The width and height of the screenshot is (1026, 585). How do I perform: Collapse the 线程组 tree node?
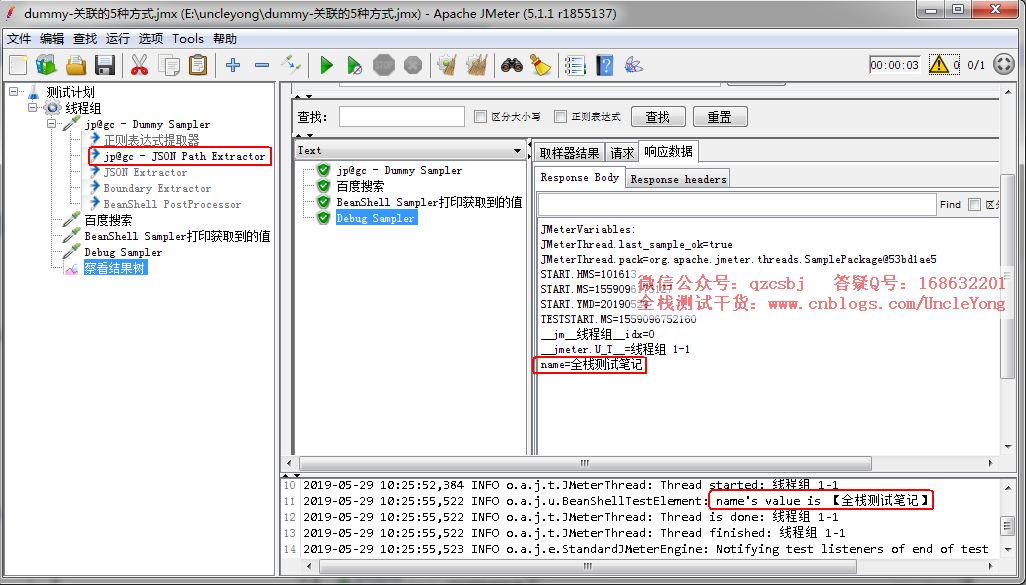point(32,108)
